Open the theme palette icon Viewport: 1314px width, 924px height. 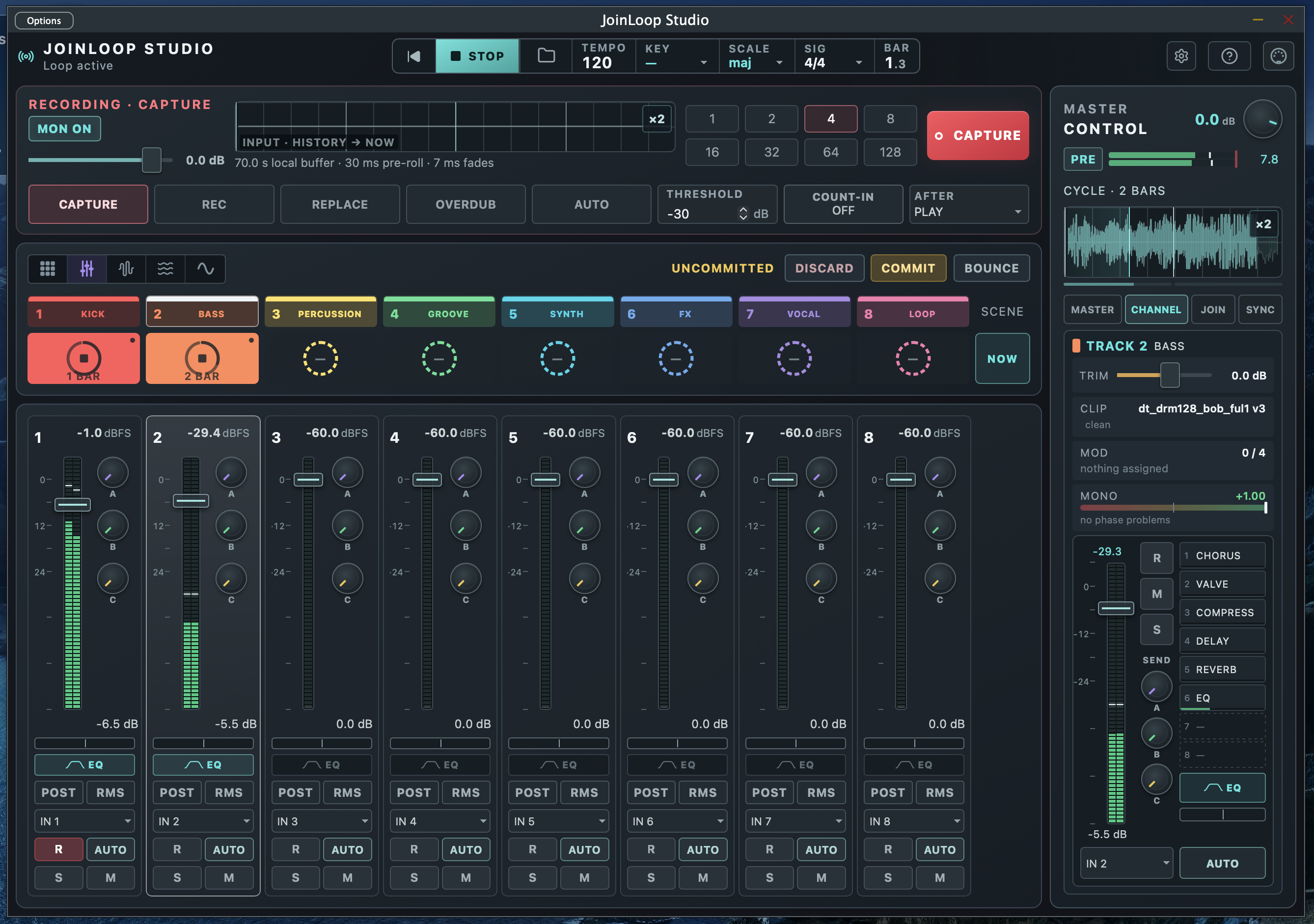pyautogui.click(x=1279, y=56)
